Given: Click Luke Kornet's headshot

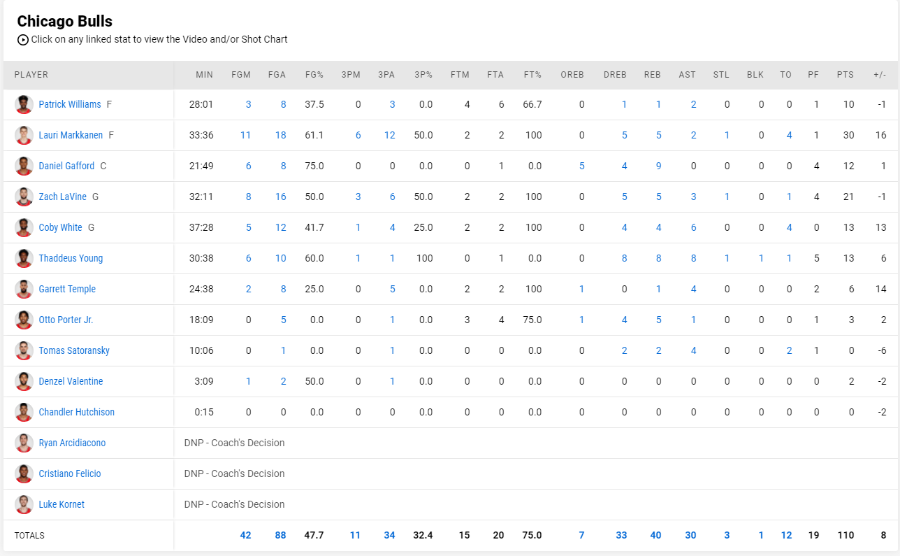Looking at the screenshot, I should tap(24, 504).
